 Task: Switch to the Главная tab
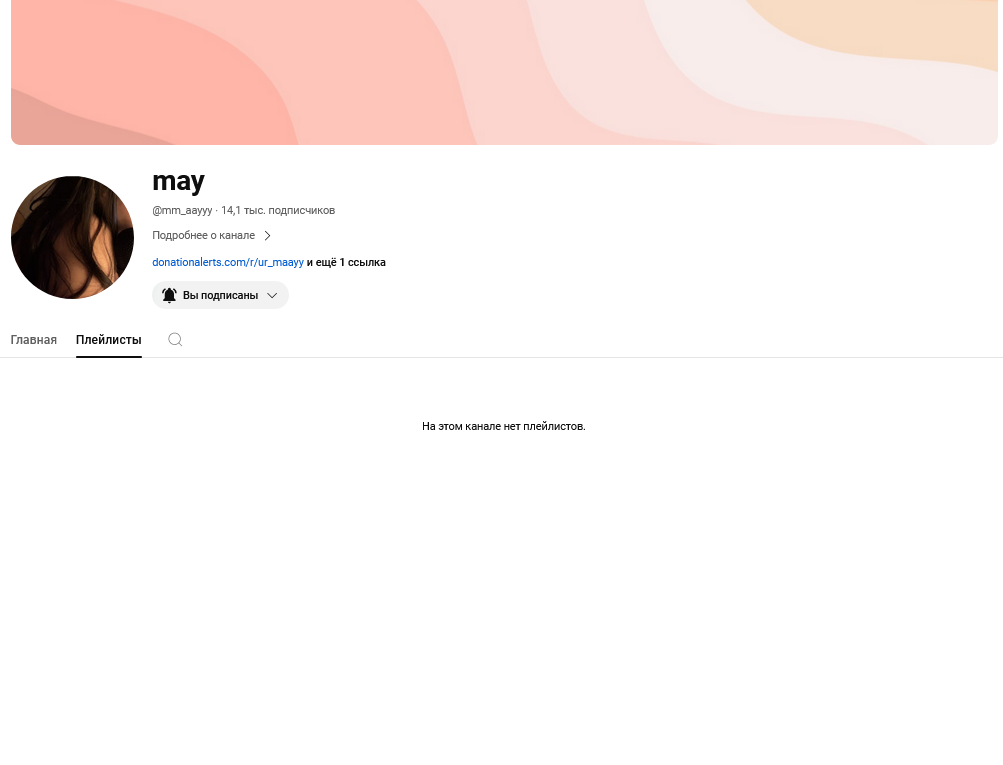pos(34,340)
